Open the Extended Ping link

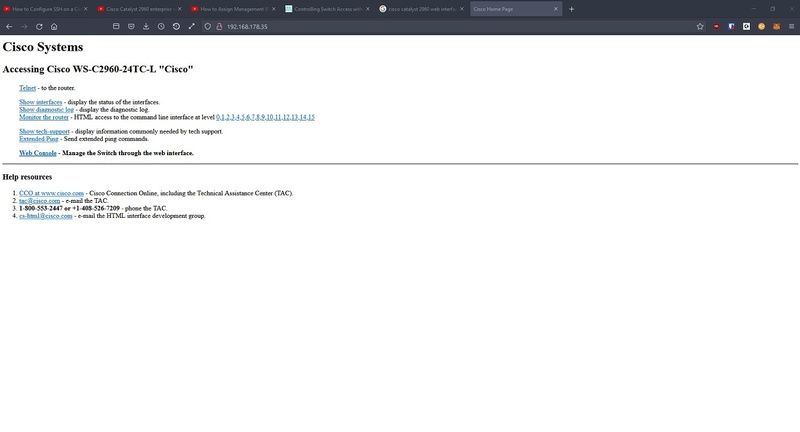pos(39,139)
